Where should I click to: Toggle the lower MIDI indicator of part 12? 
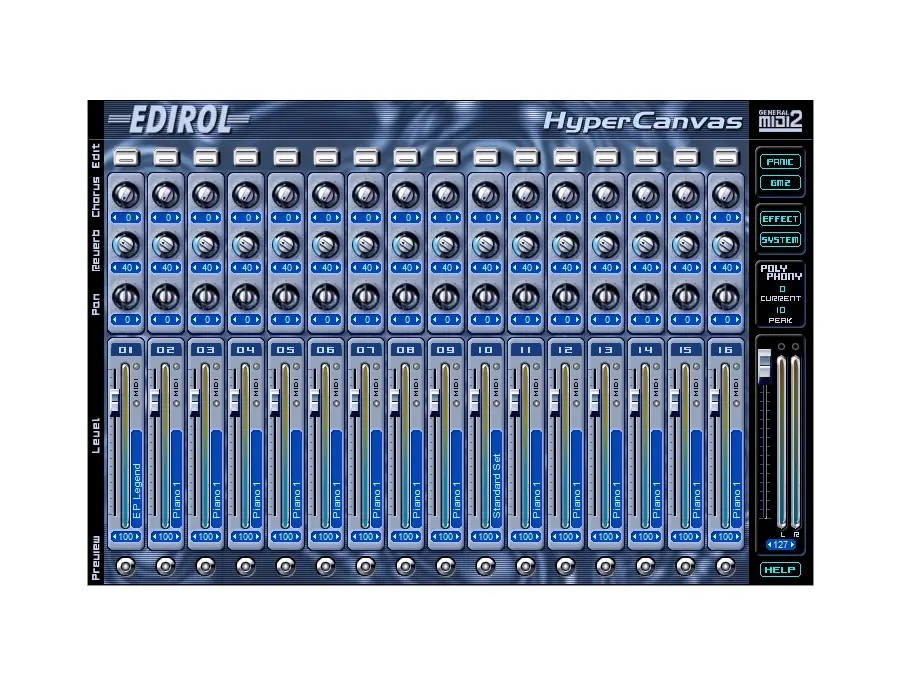click(x=576, y=404)
